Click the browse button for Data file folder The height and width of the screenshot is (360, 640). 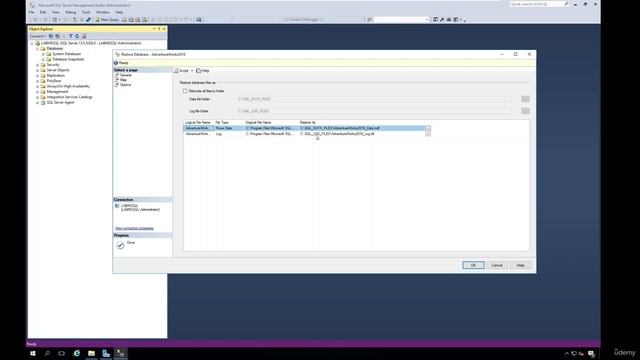525,99
